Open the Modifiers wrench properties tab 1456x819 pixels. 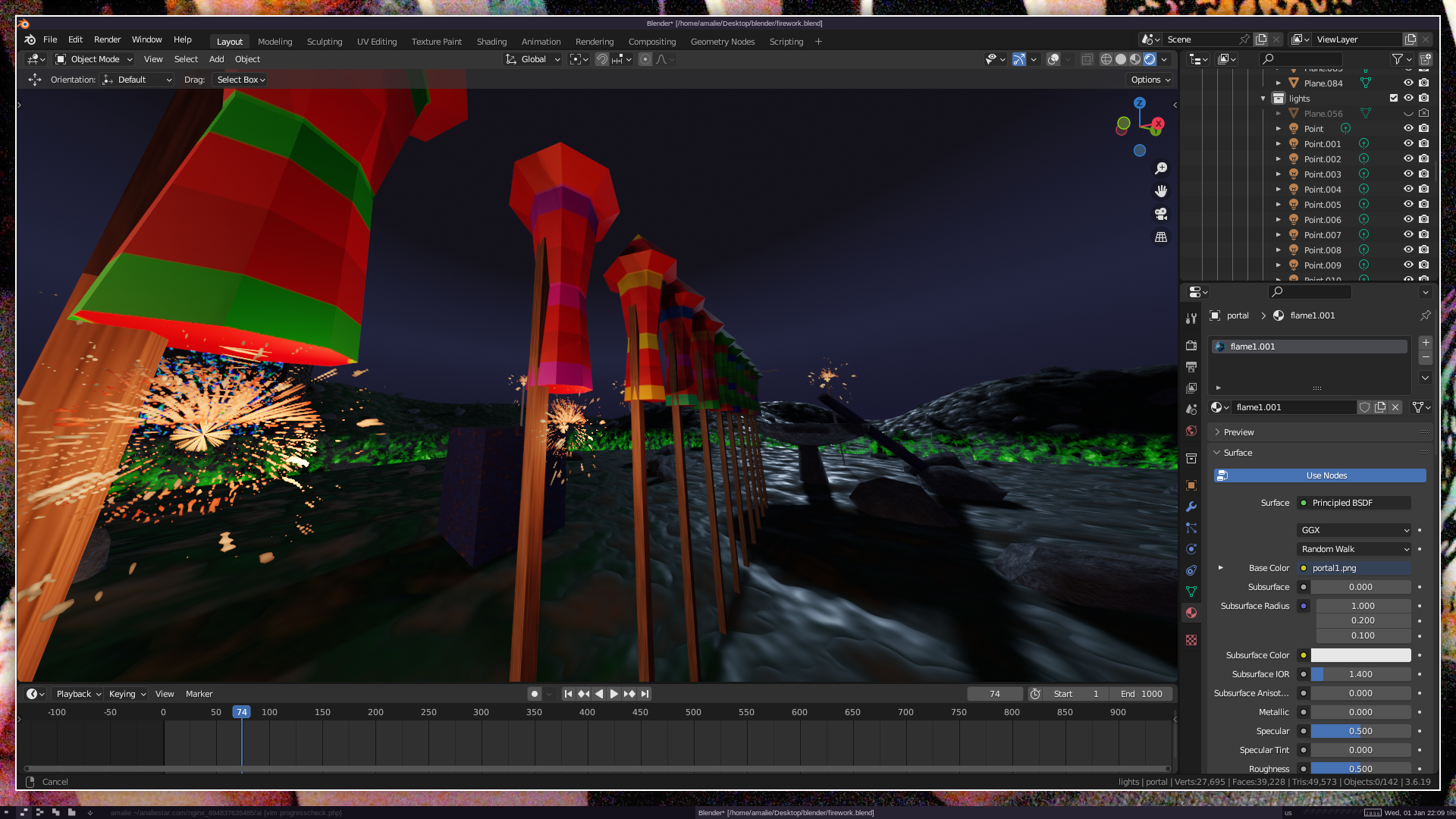[x=1191, y=507]
